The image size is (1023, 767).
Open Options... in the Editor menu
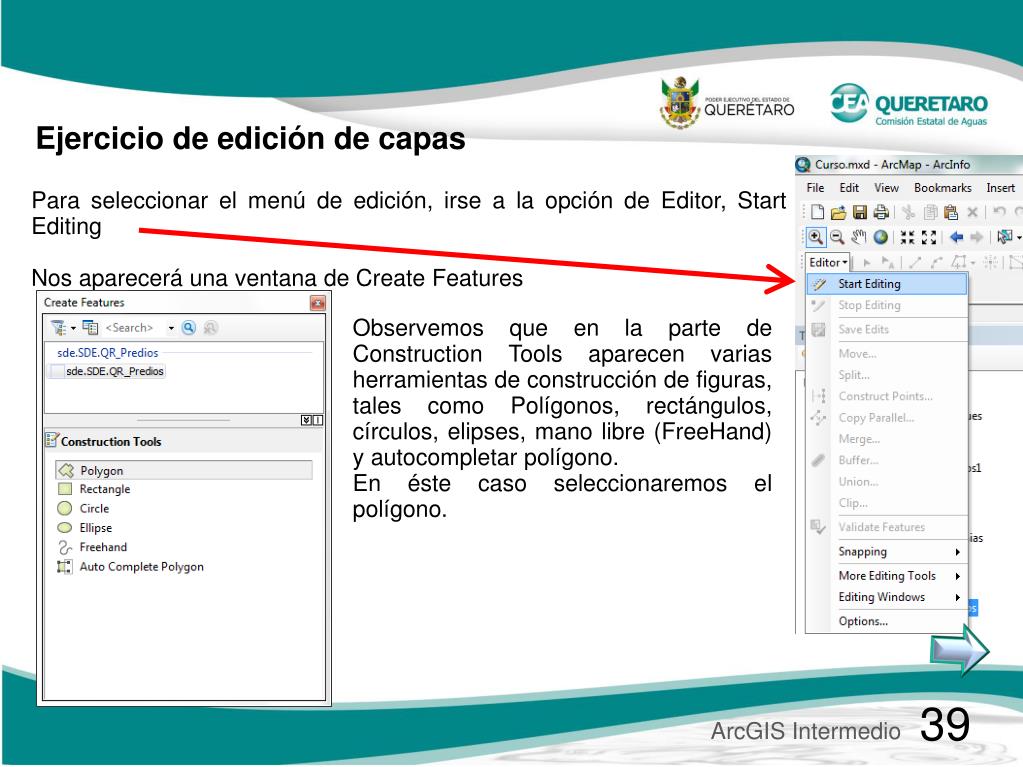[x=887, y=621]
